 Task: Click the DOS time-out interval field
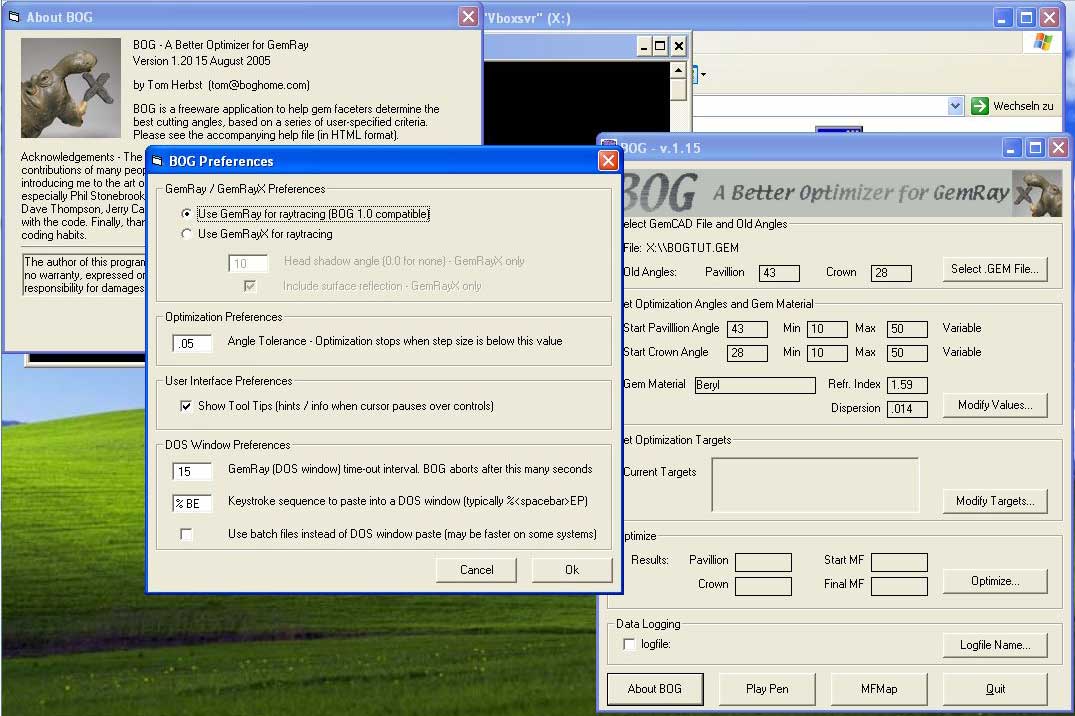point(192,471)
